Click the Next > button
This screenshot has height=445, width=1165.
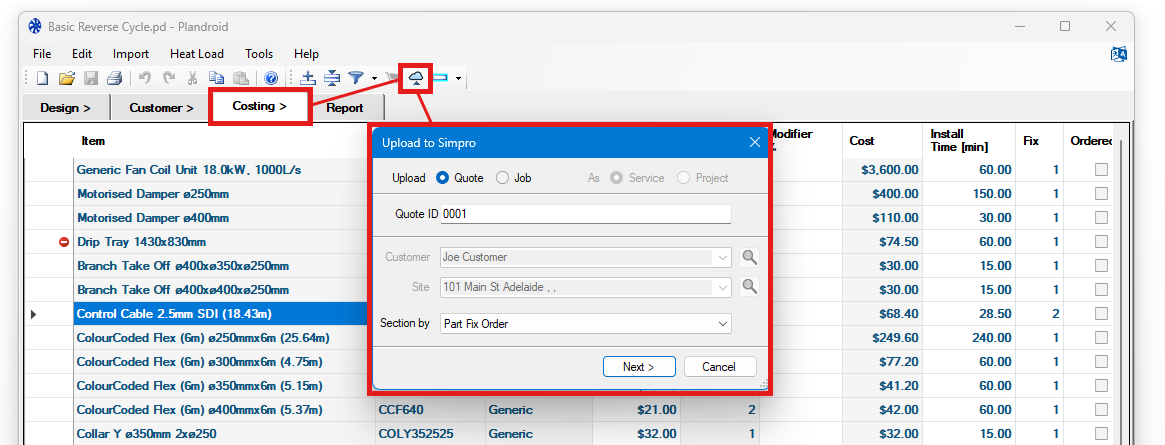[639, 367]
